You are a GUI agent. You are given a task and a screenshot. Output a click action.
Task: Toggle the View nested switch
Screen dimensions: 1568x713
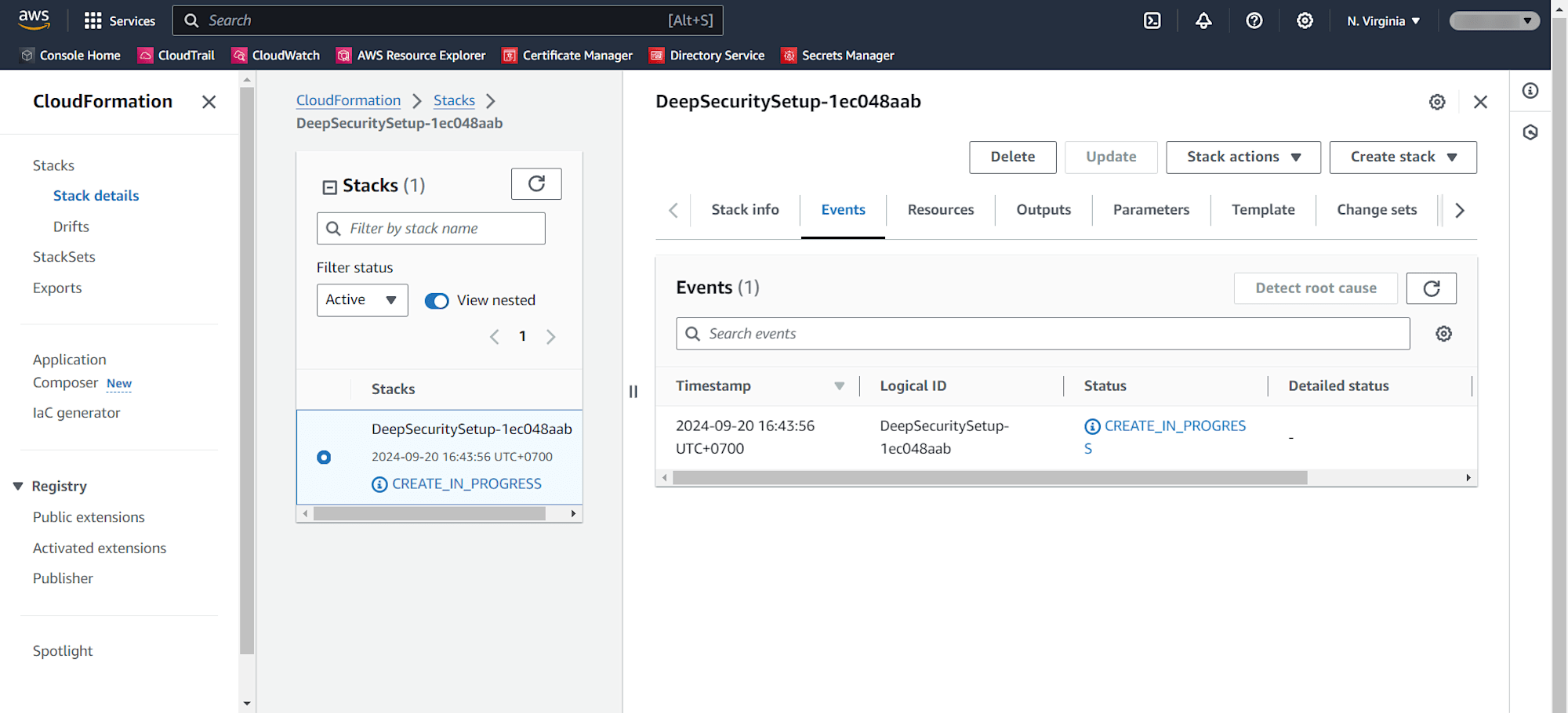437,301
